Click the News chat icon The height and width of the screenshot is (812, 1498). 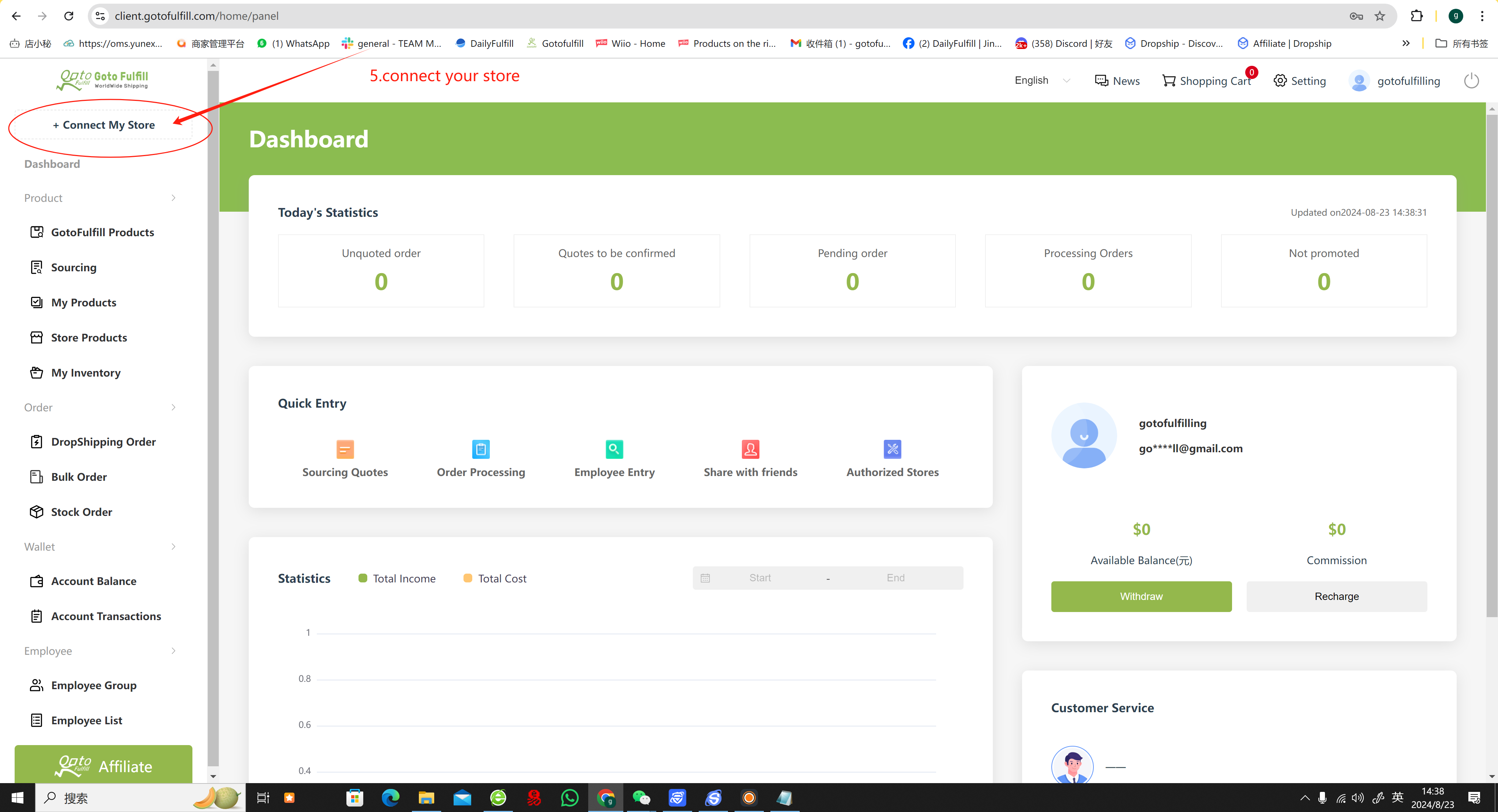[1101, 81]
